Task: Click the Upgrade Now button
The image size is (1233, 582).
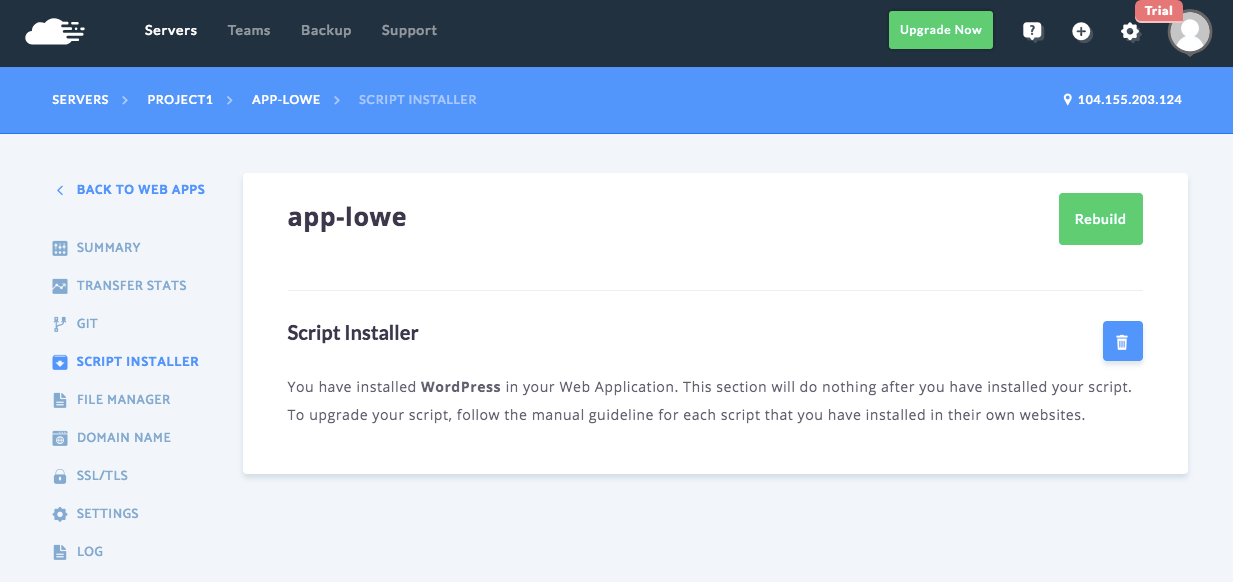Action: 941,30
